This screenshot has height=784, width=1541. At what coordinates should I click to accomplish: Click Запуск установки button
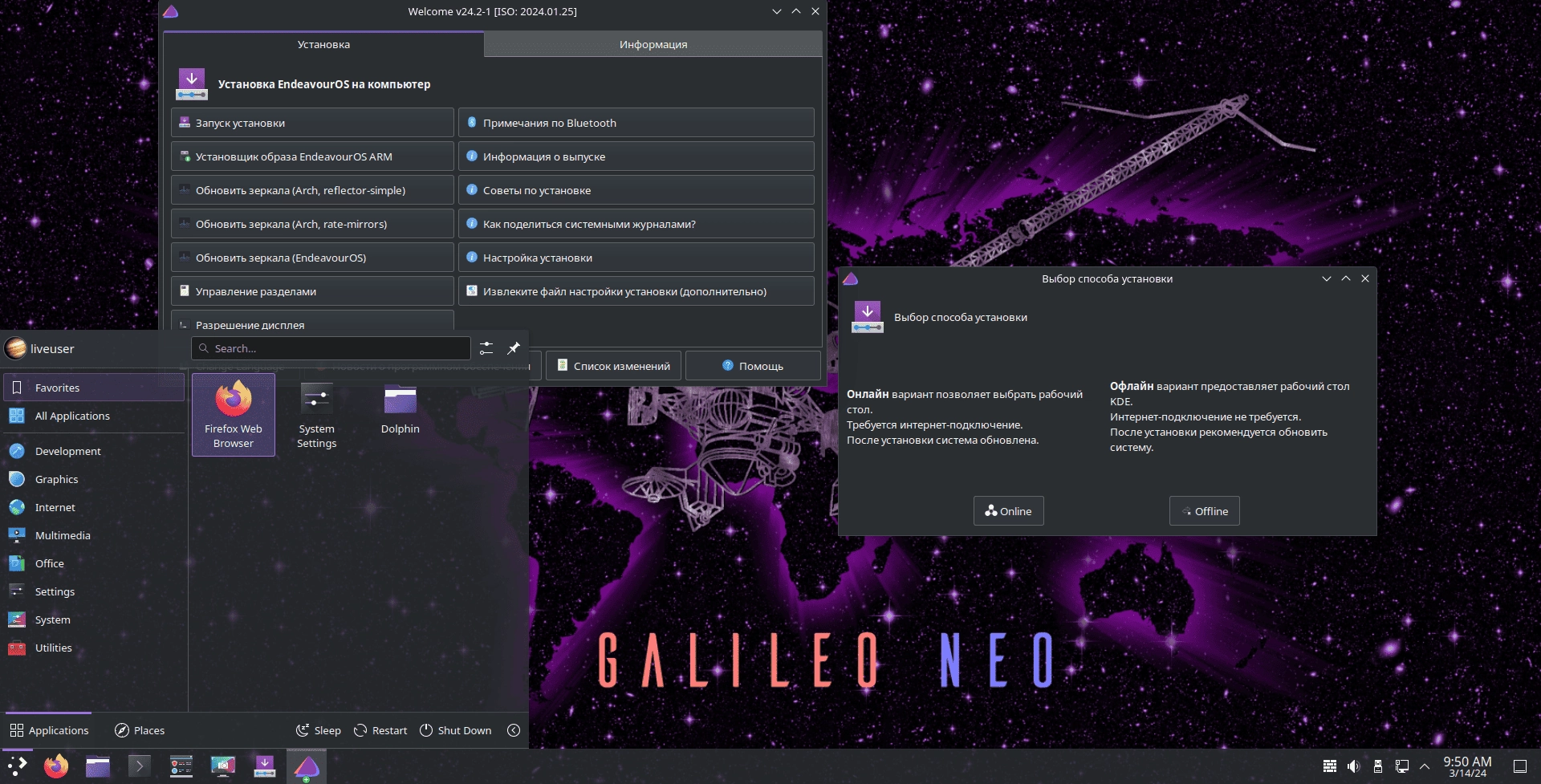click(312, 123)
